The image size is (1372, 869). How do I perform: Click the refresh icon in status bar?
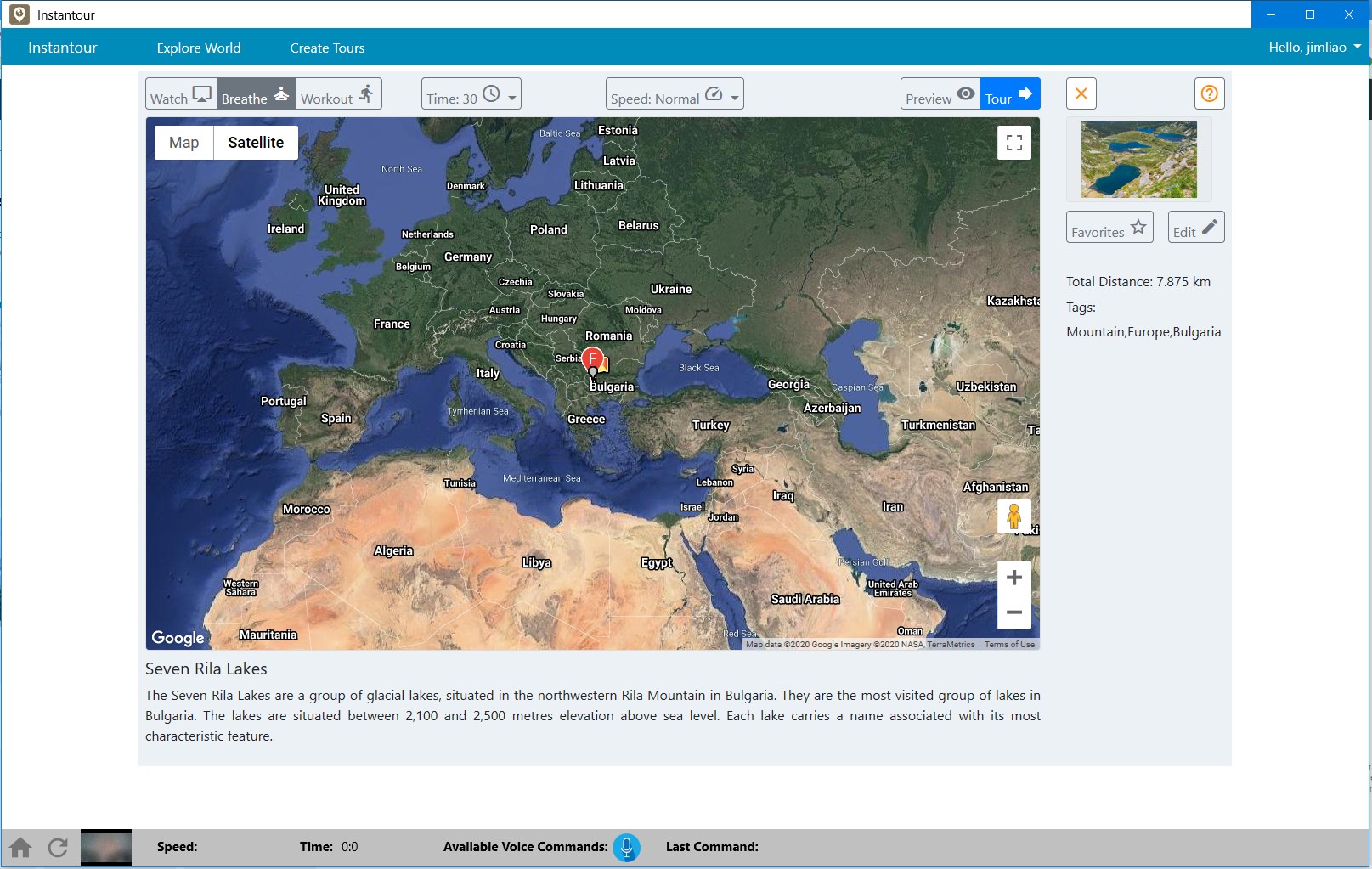58,848
